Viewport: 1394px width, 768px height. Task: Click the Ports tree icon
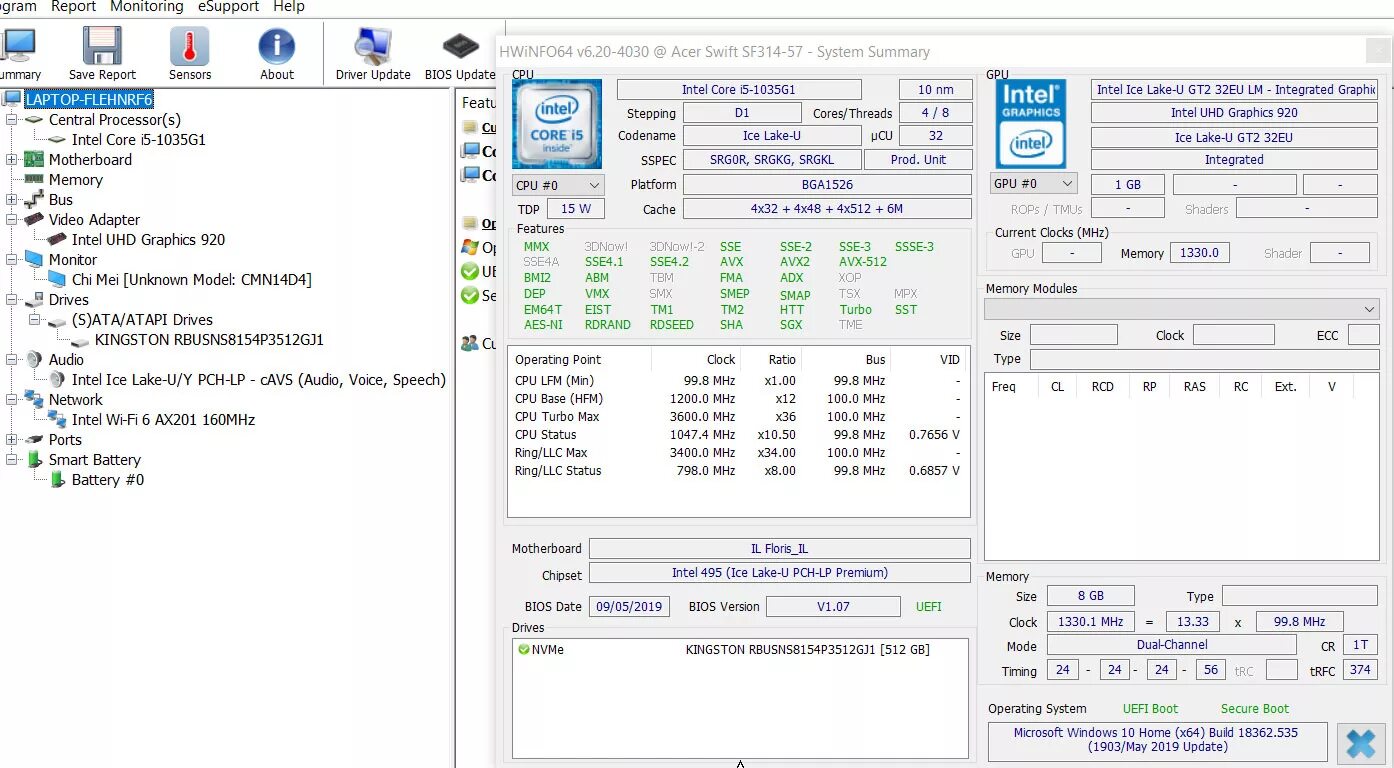[x=34, y=440]
